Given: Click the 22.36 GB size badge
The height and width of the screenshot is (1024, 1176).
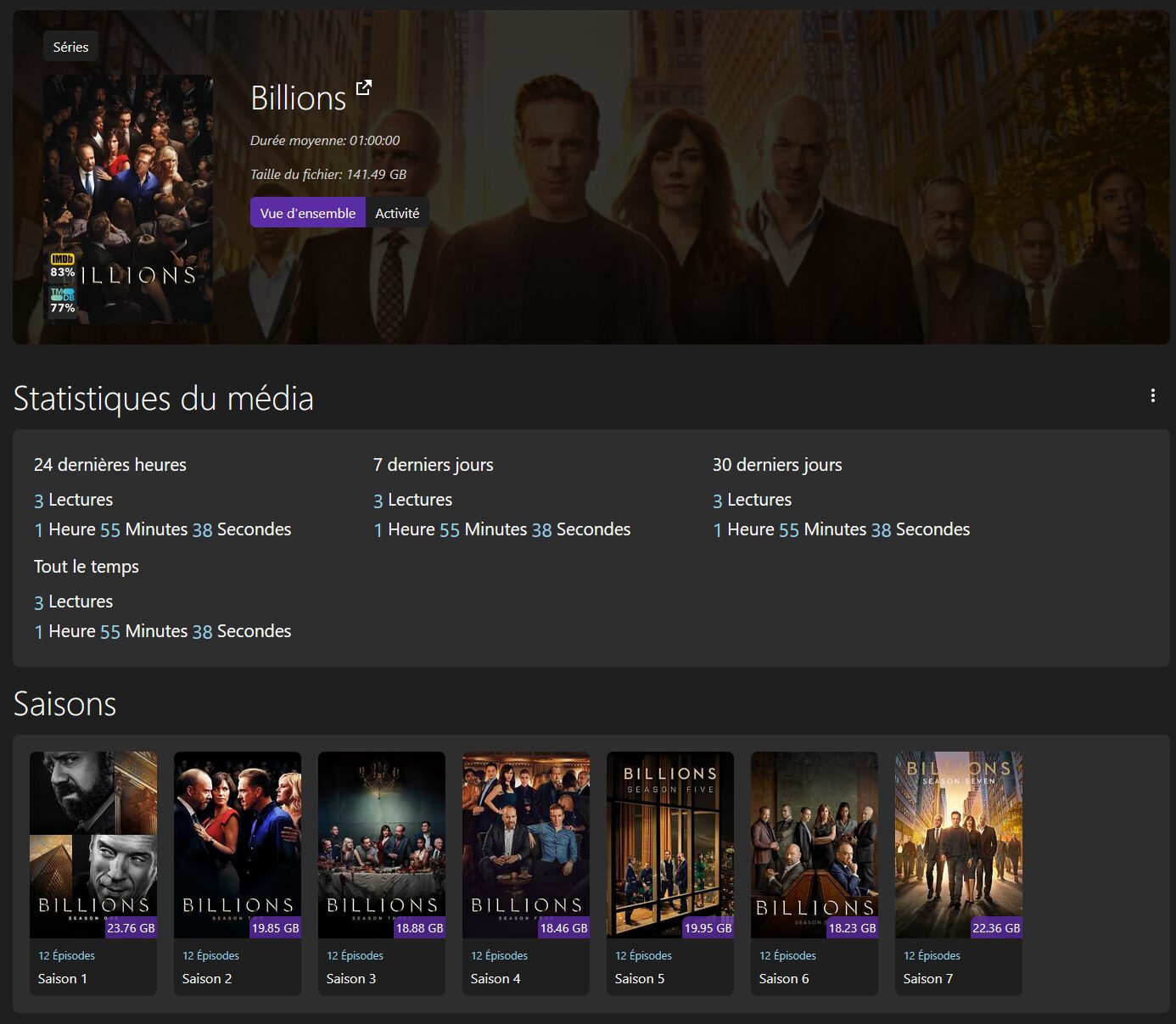Looking at the screenshot, I should (996, 928).
